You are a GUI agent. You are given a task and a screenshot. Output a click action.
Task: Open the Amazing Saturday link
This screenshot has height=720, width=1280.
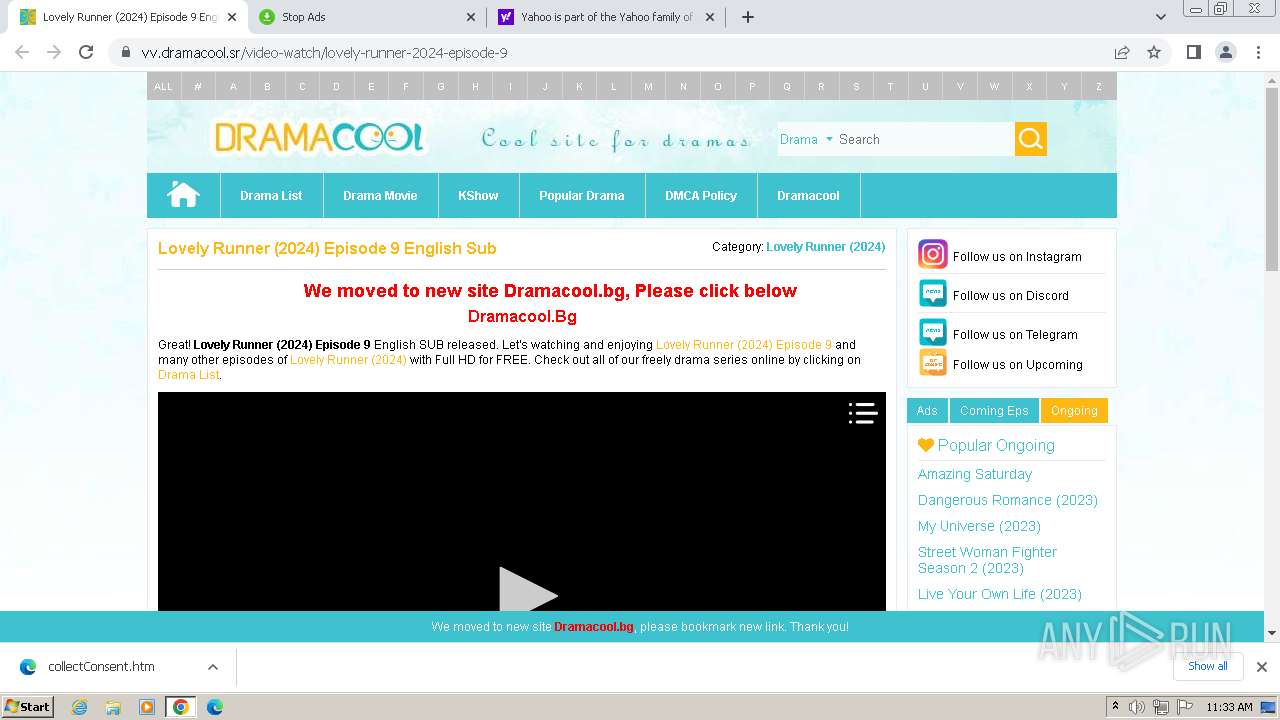click(x=975, y=474)
